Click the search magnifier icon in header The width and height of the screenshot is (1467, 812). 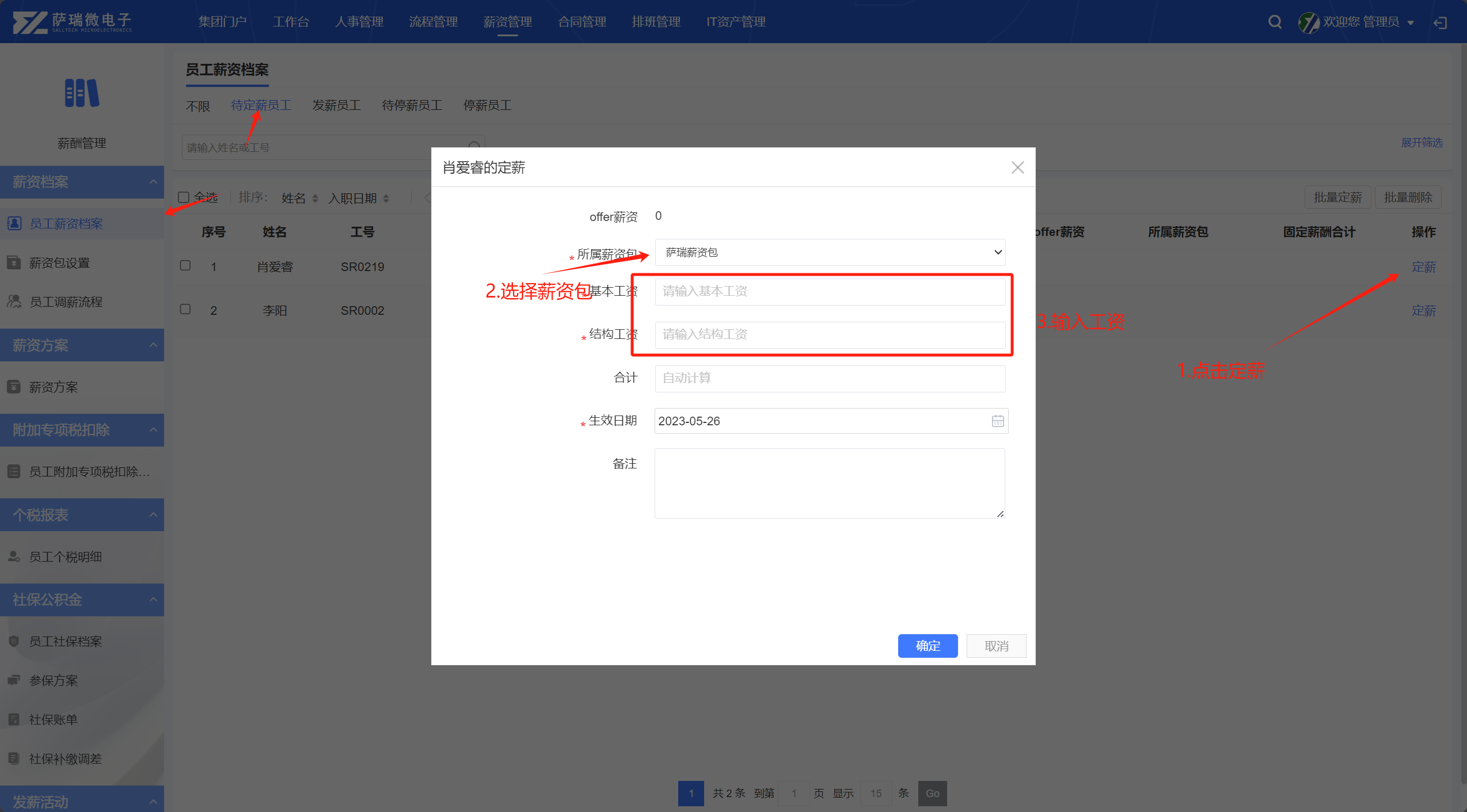(x=1275, y=22)
